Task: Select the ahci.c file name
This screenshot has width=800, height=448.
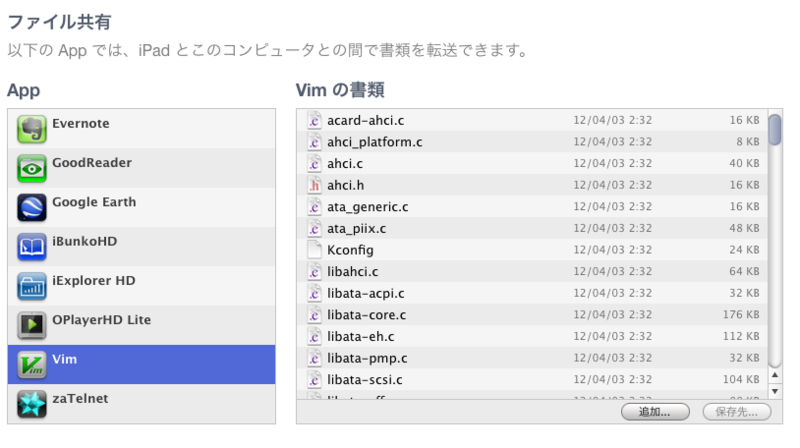Action: (345, 164)
